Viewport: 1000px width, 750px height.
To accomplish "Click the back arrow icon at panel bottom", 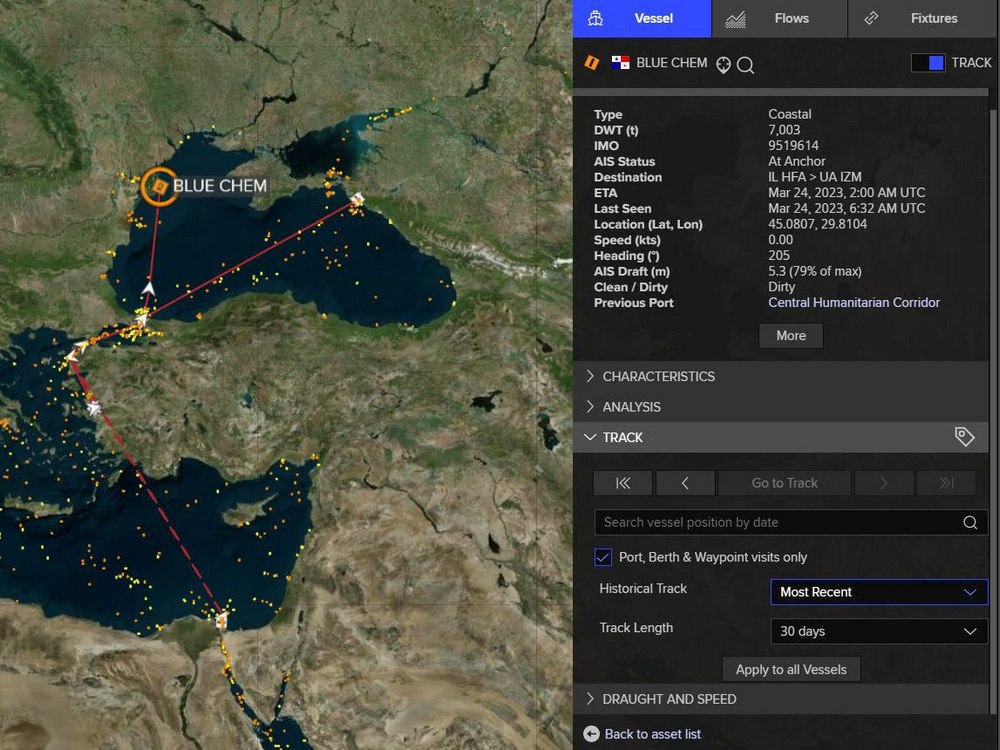I will pos(591,734).
